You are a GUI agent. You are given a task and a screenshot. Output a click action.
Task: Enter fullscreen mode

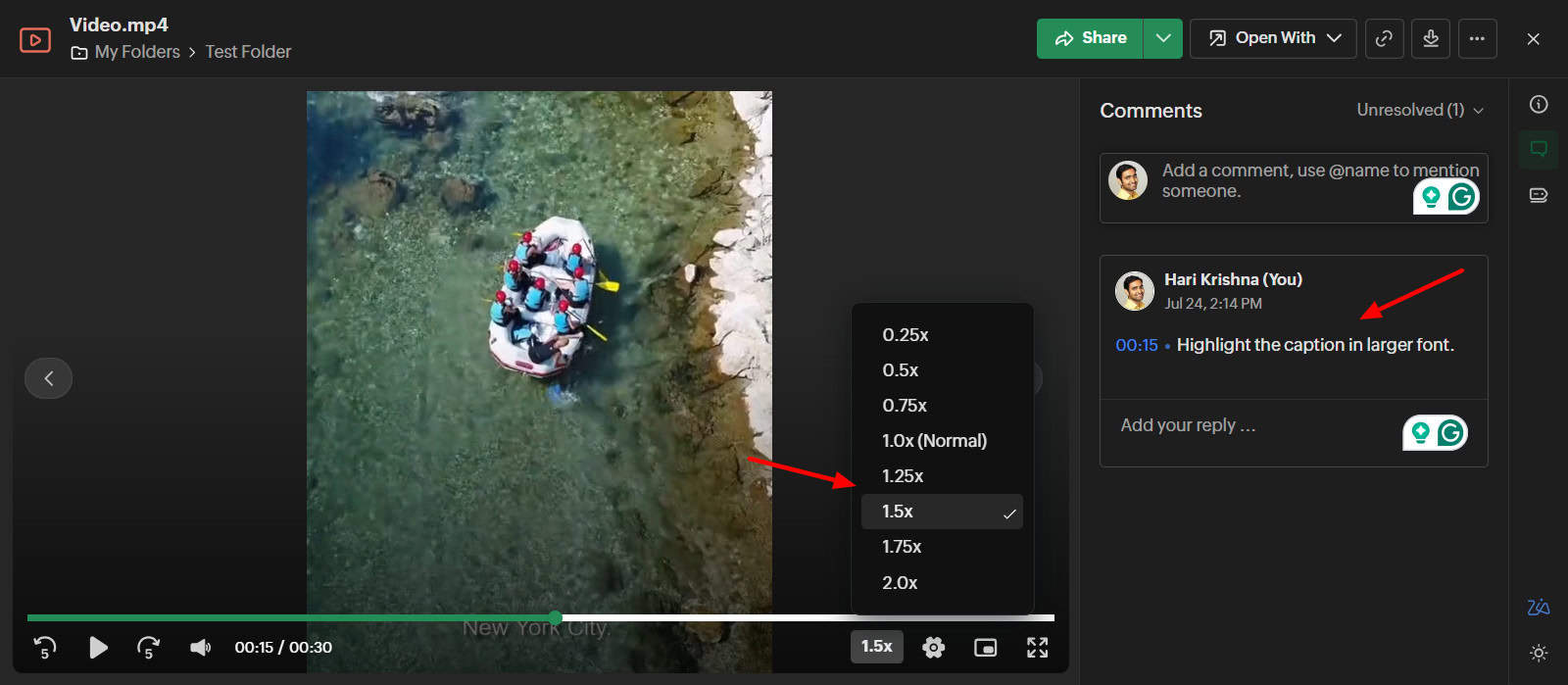point(1037,647)
